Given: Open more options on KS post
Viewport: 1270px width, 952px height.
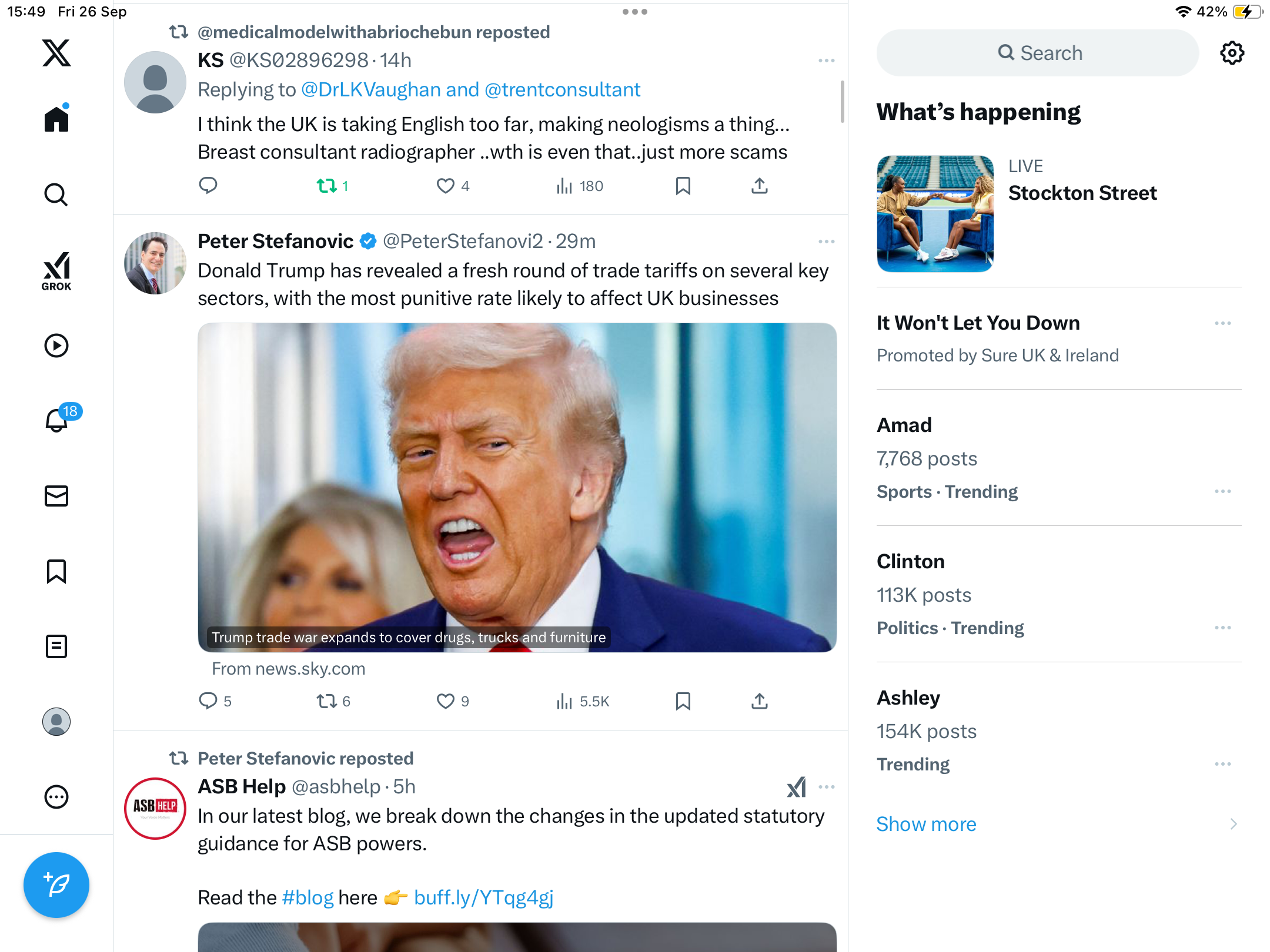Looking at the screenshot, I should pos(826,61).
